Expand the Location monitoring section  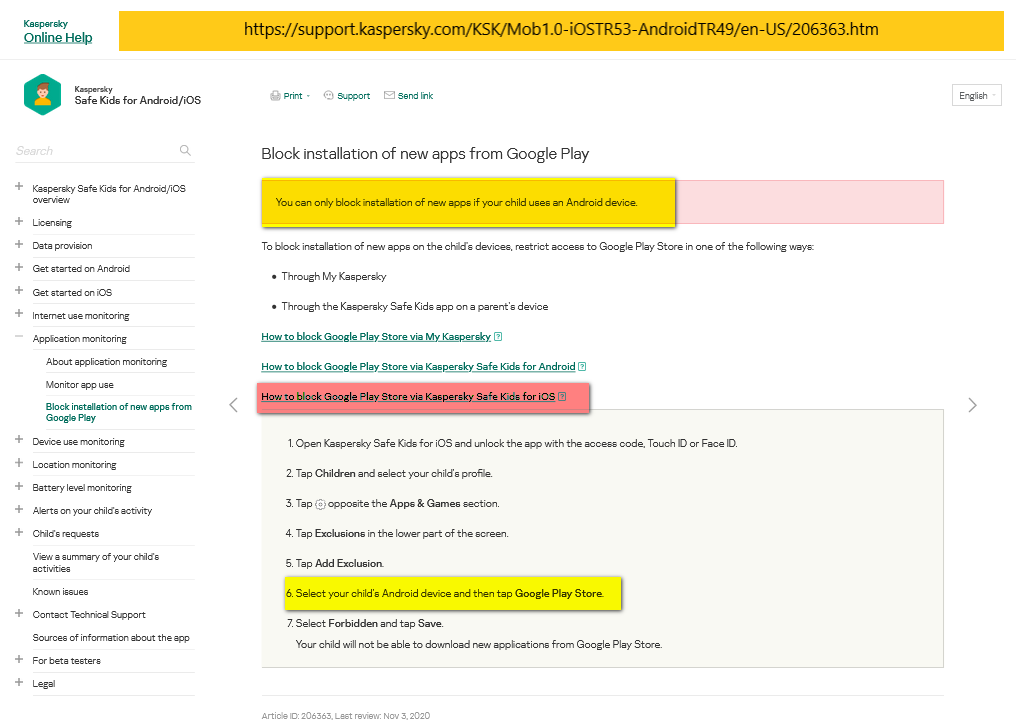[x=19, y=464]
